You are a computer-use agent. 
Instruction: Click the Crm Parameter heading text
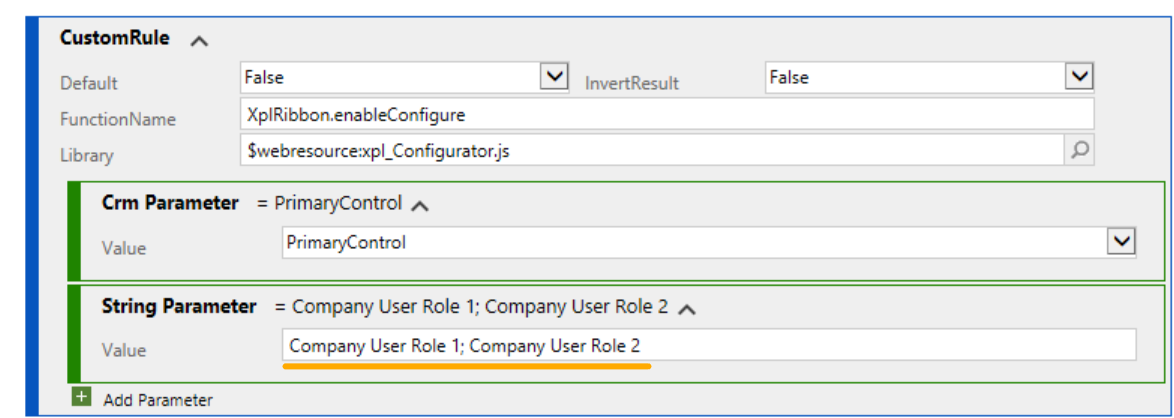pyautogui.click(x=170, y=203)
